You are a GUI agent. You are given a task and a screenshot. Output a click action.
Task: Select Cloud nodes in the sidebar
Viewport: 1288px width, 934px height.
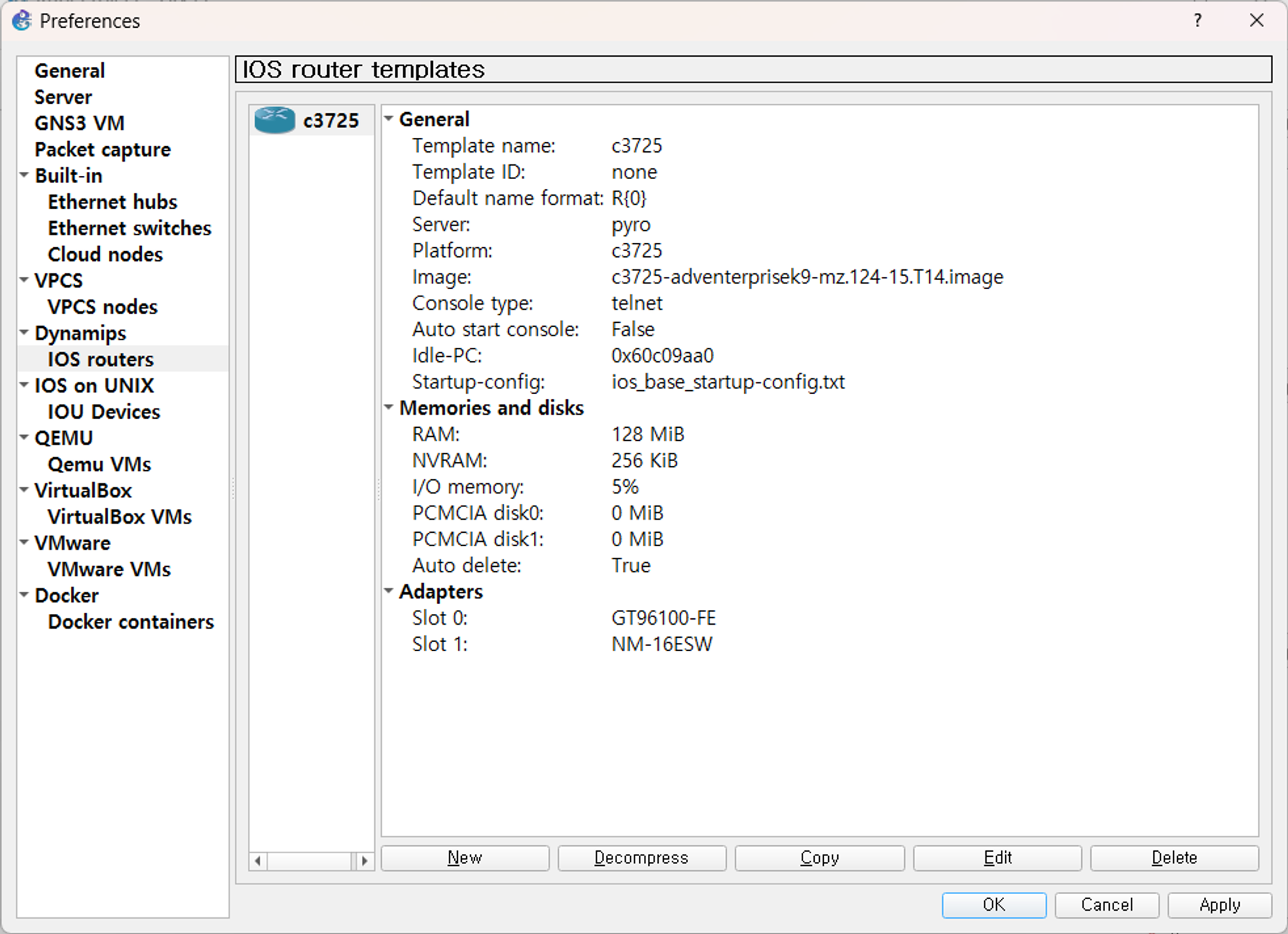click(105, 254)
